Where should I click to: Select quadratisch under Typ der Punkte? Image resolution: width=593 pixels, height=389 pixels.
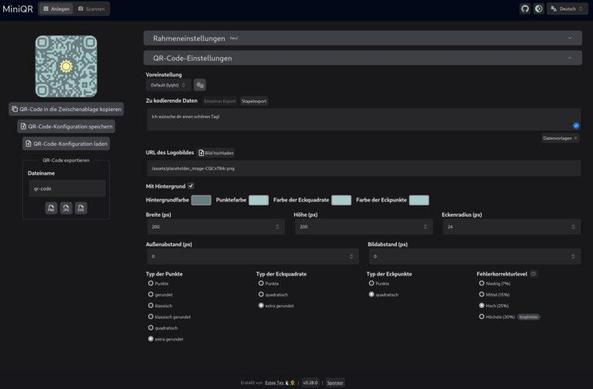tap(151, 328)
